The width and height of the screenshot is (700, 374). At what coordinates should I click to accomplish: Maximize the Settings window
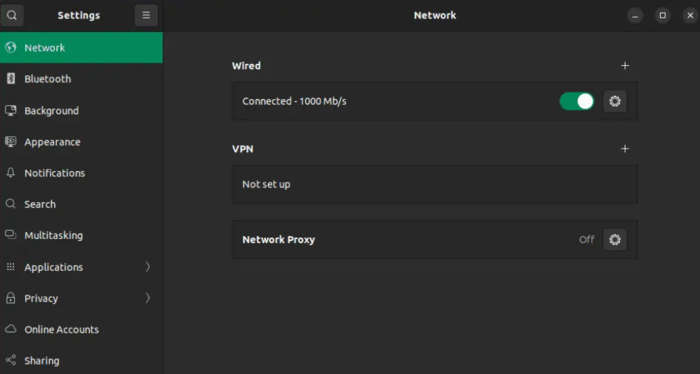point(662,15)
